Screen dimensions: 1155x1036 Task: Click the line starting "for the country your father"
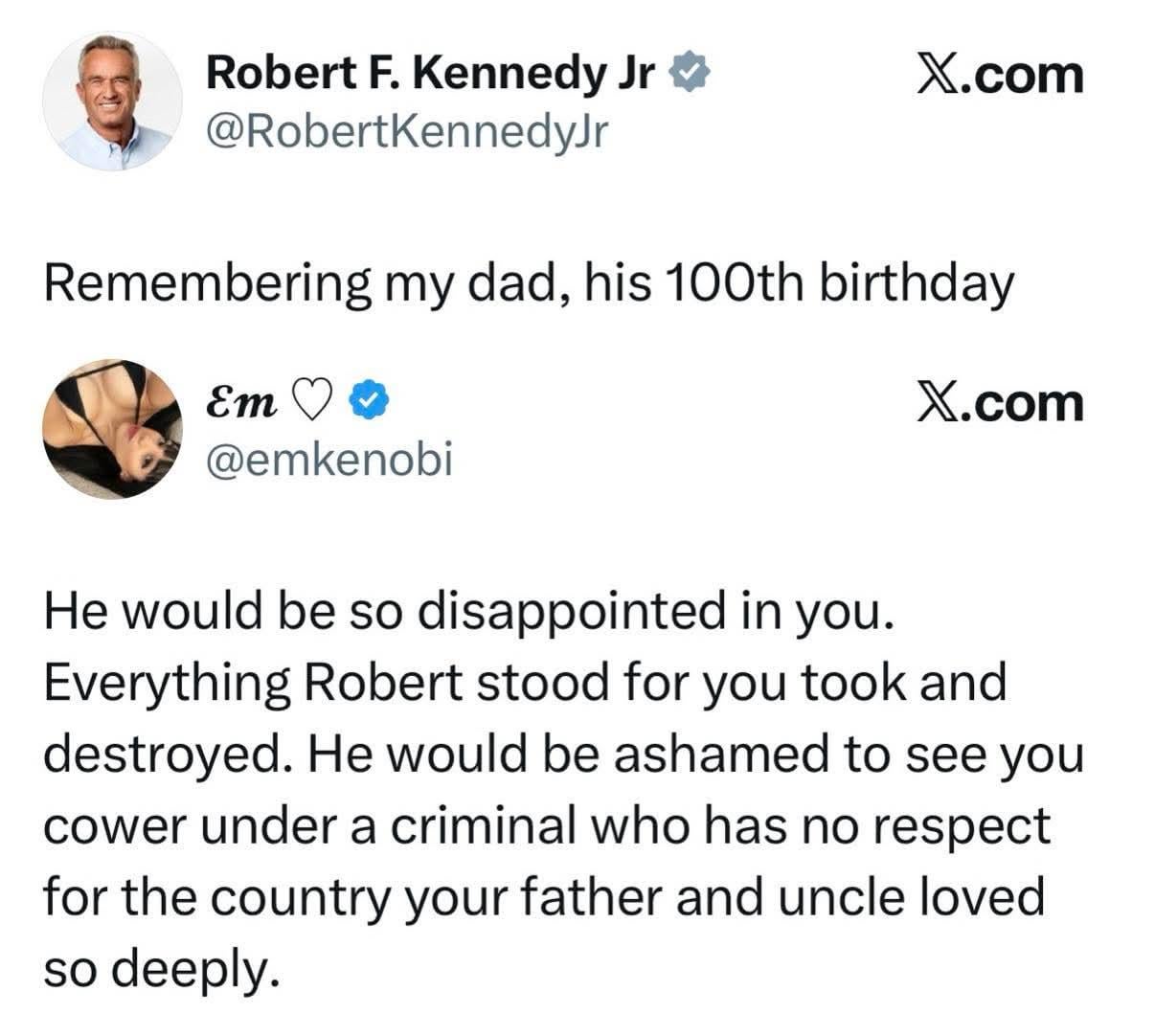point(542,897)
